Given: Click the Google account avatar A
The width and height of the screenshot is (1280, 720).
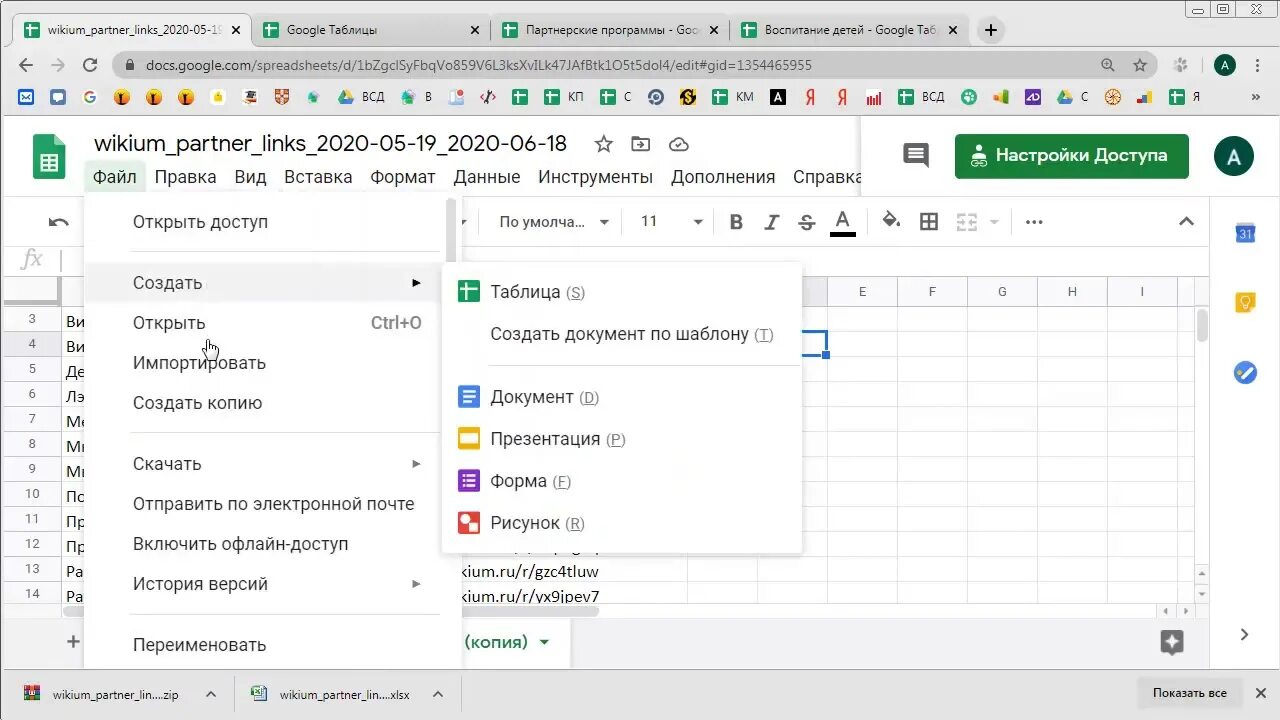Looking at the screenshot, I should (x=1234, y=157).
